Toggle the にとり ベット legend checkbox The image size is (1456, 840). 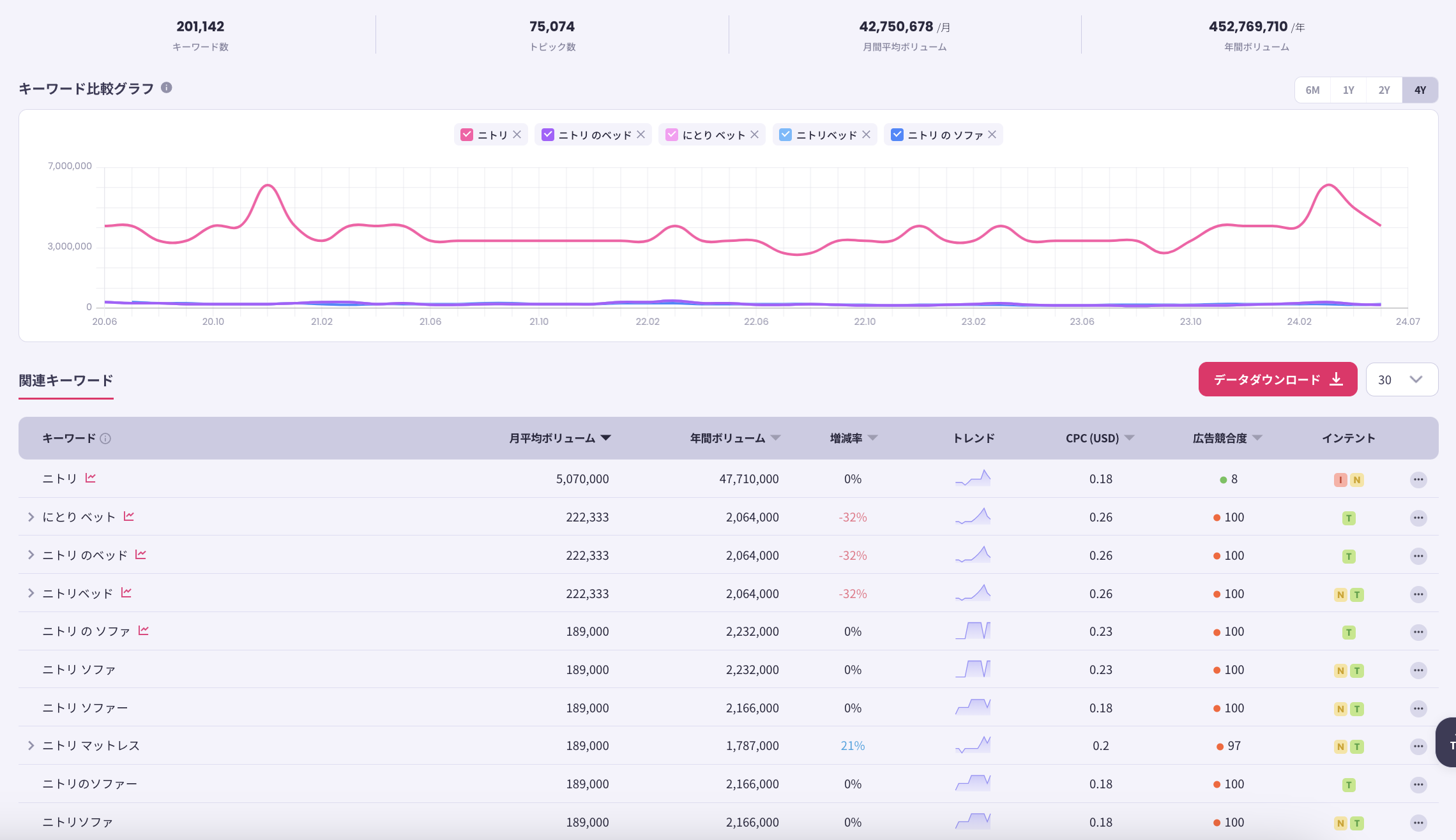coord(671,135)
